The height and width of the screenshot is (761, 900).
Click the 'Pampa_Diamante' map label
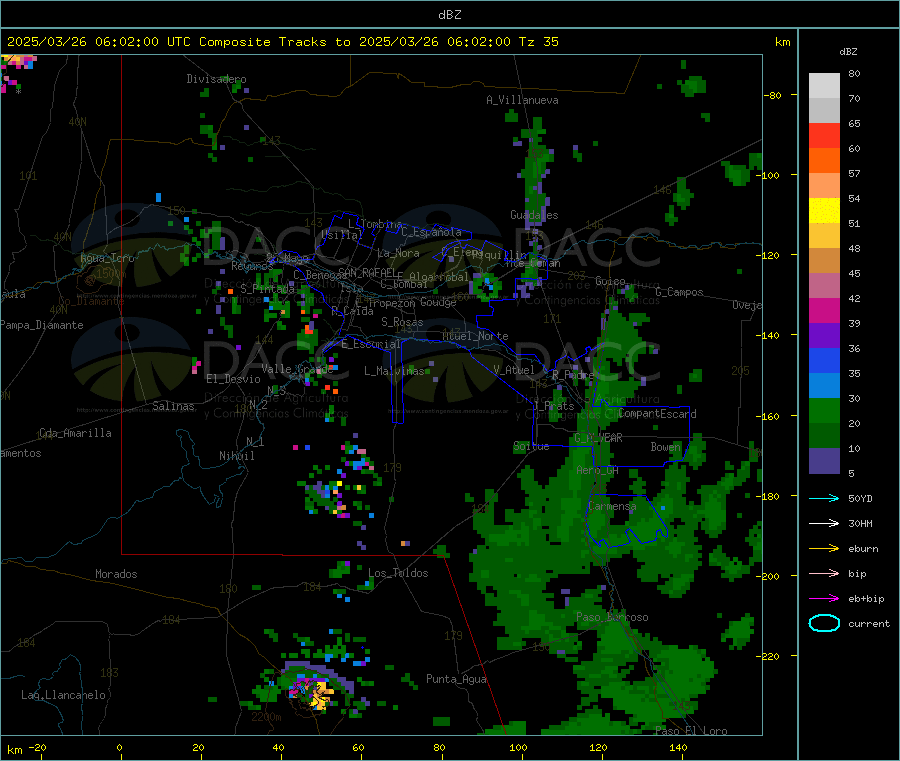(42, 325)
